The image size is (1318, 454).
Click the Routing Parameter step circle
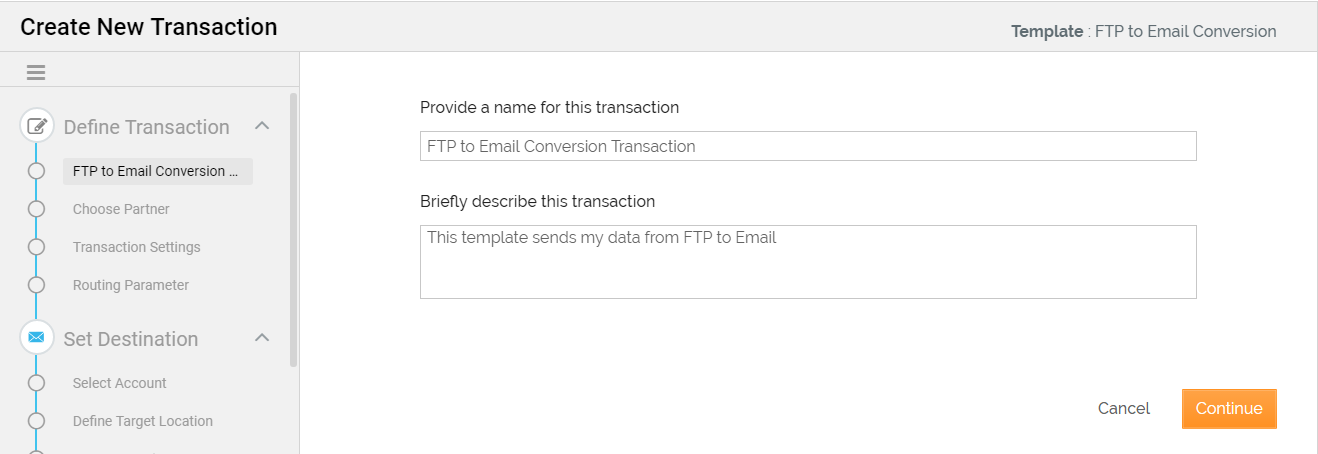click(x=37, y=285)
